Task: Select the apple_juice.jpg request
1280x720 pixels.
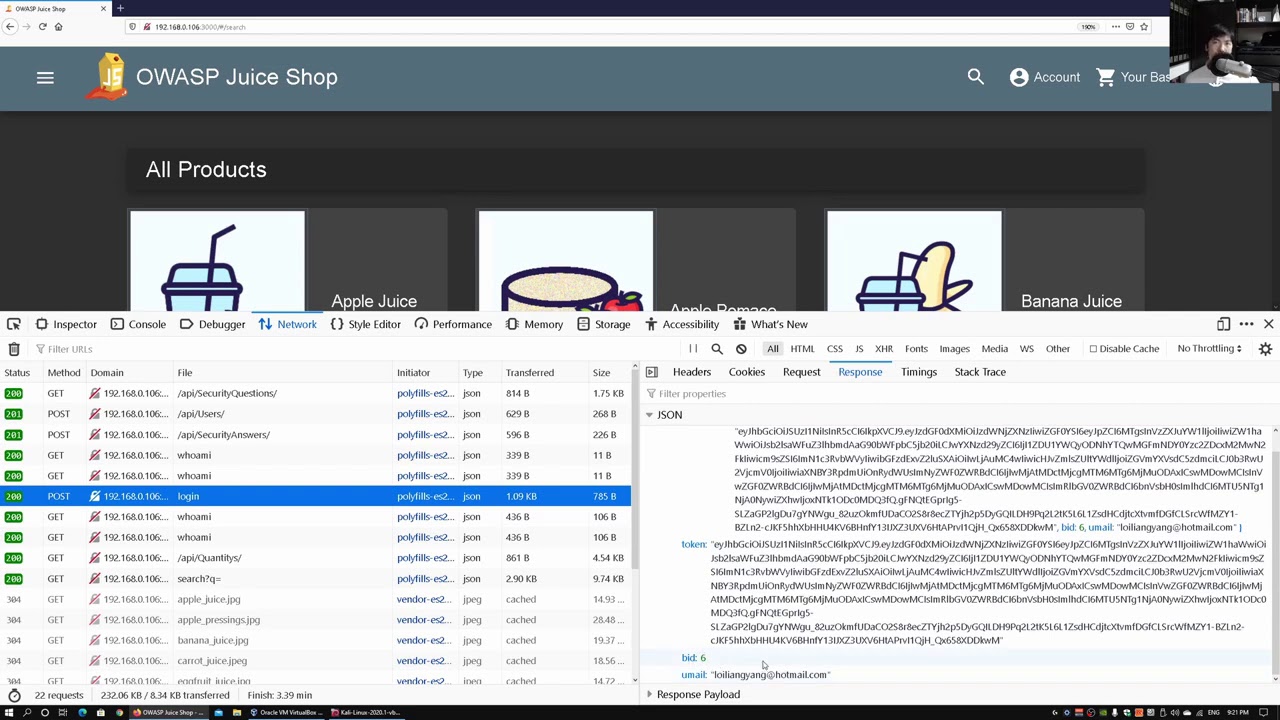Action: (x=315, y=599)
